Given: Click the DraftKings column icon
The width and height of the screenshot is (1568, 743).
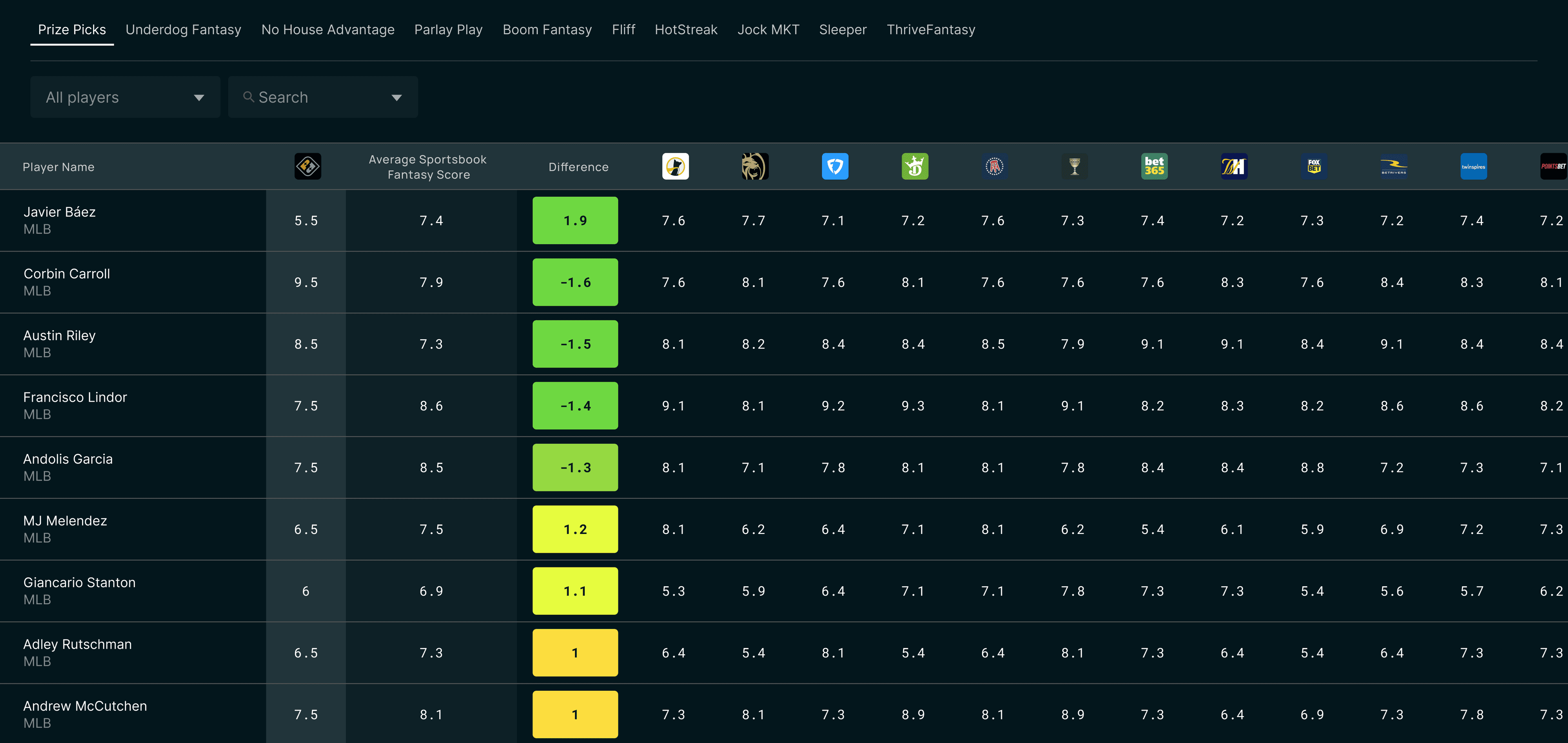Looking at the screenshot, I should pyautogui.click(x=914, y=166).
